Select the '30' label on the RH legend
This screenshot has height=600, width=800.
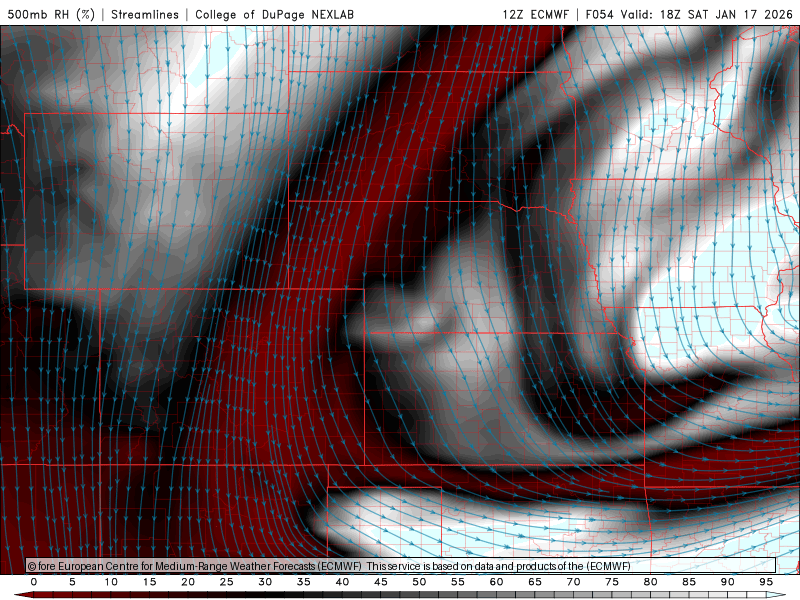tap(265, 582)
